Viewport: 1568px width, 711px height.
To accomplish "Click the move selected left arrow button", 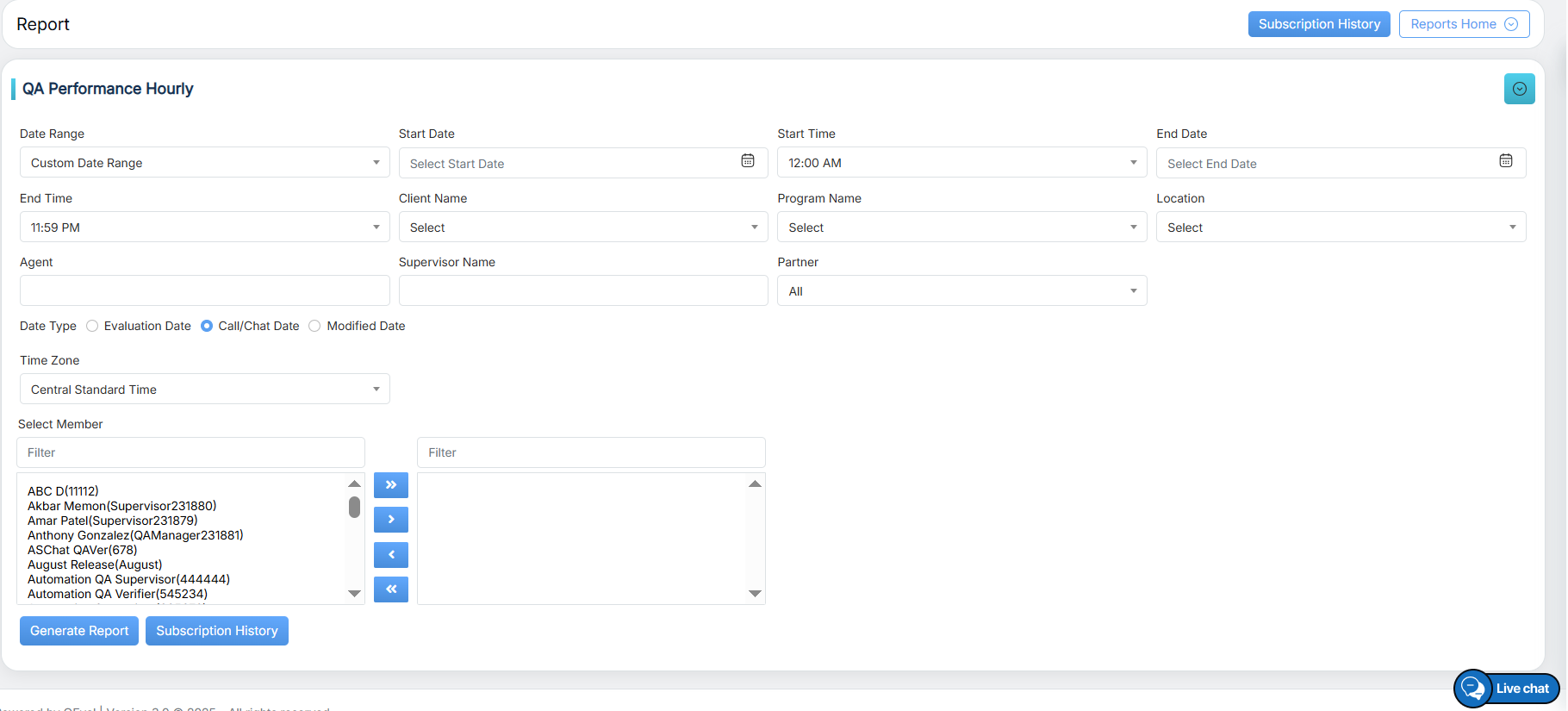I will click(x=390, y=555).
